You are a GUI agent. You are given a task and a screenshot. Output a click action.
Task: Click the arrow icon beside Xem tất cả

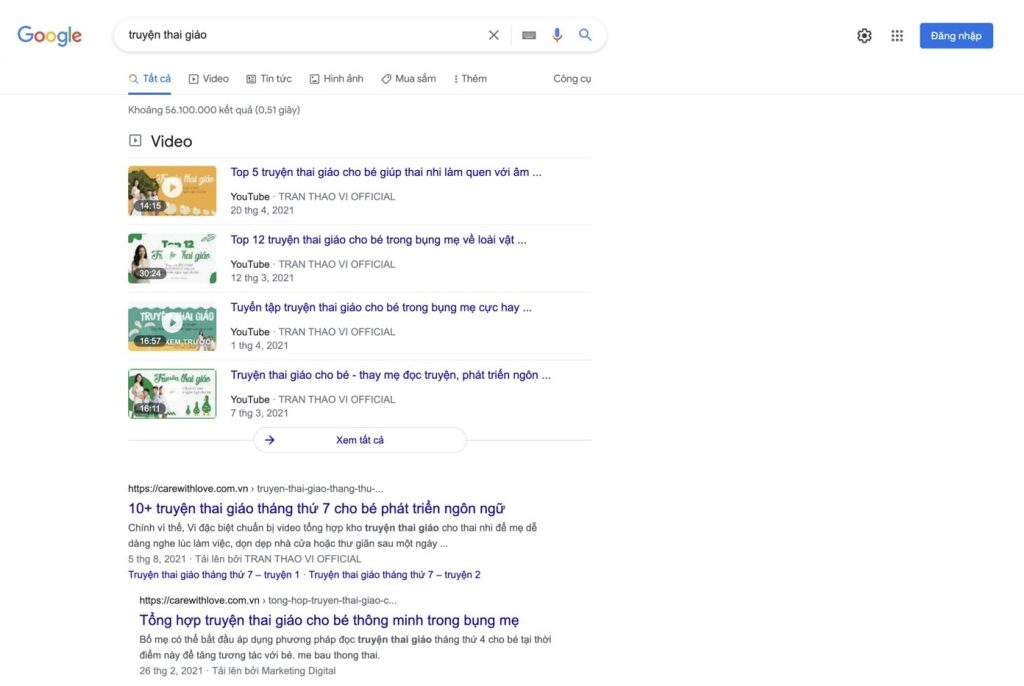coord(270,440)
